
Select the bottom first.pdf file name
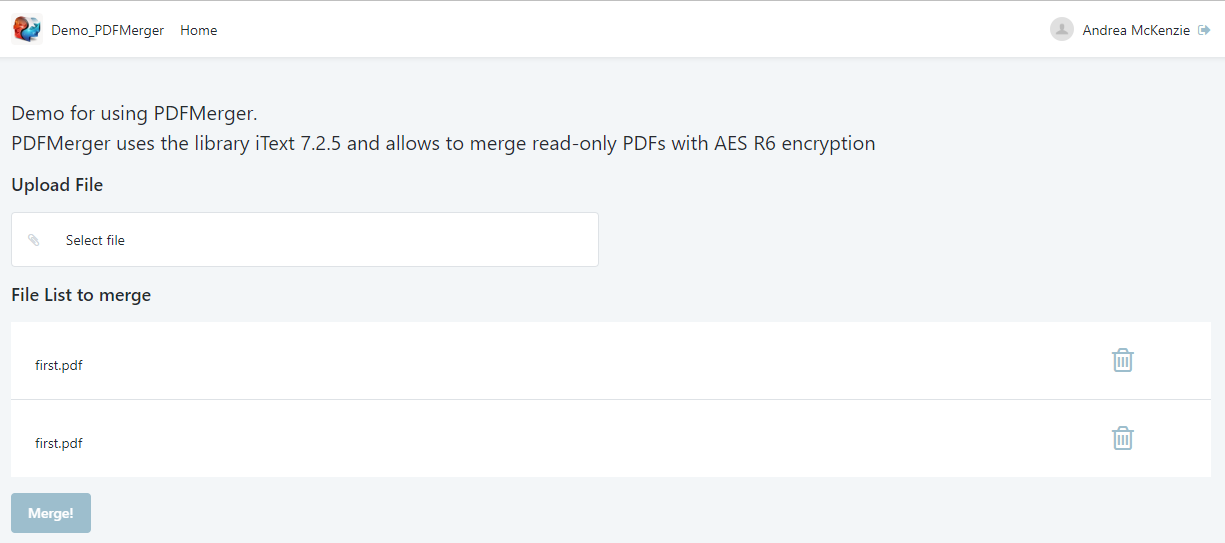[x=59, y=443]
